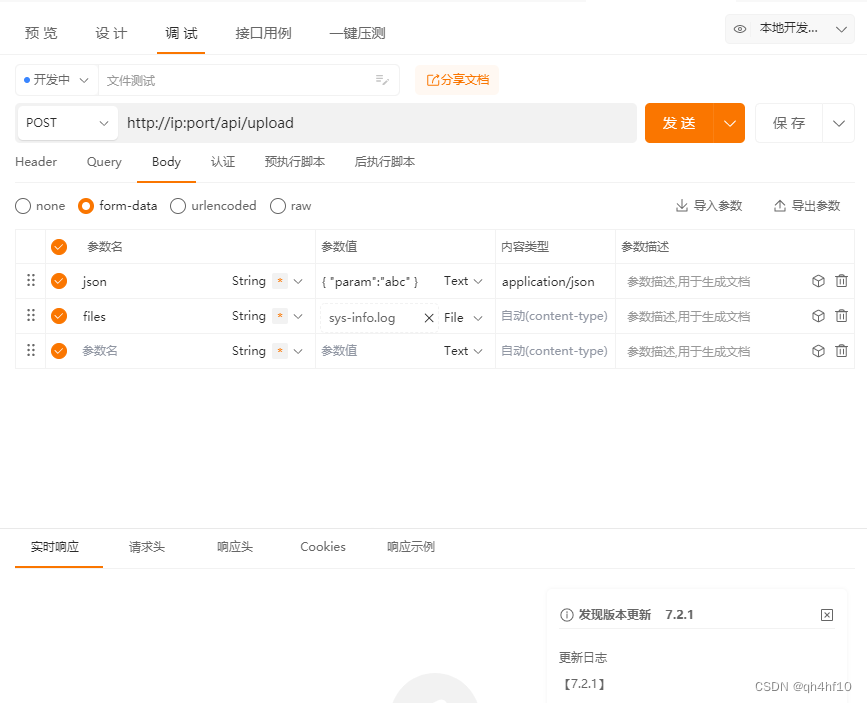Click the eye icon beside 本地开发 environment
The image size is (867, 703).
pyautogui.click(x=739, y=28)
